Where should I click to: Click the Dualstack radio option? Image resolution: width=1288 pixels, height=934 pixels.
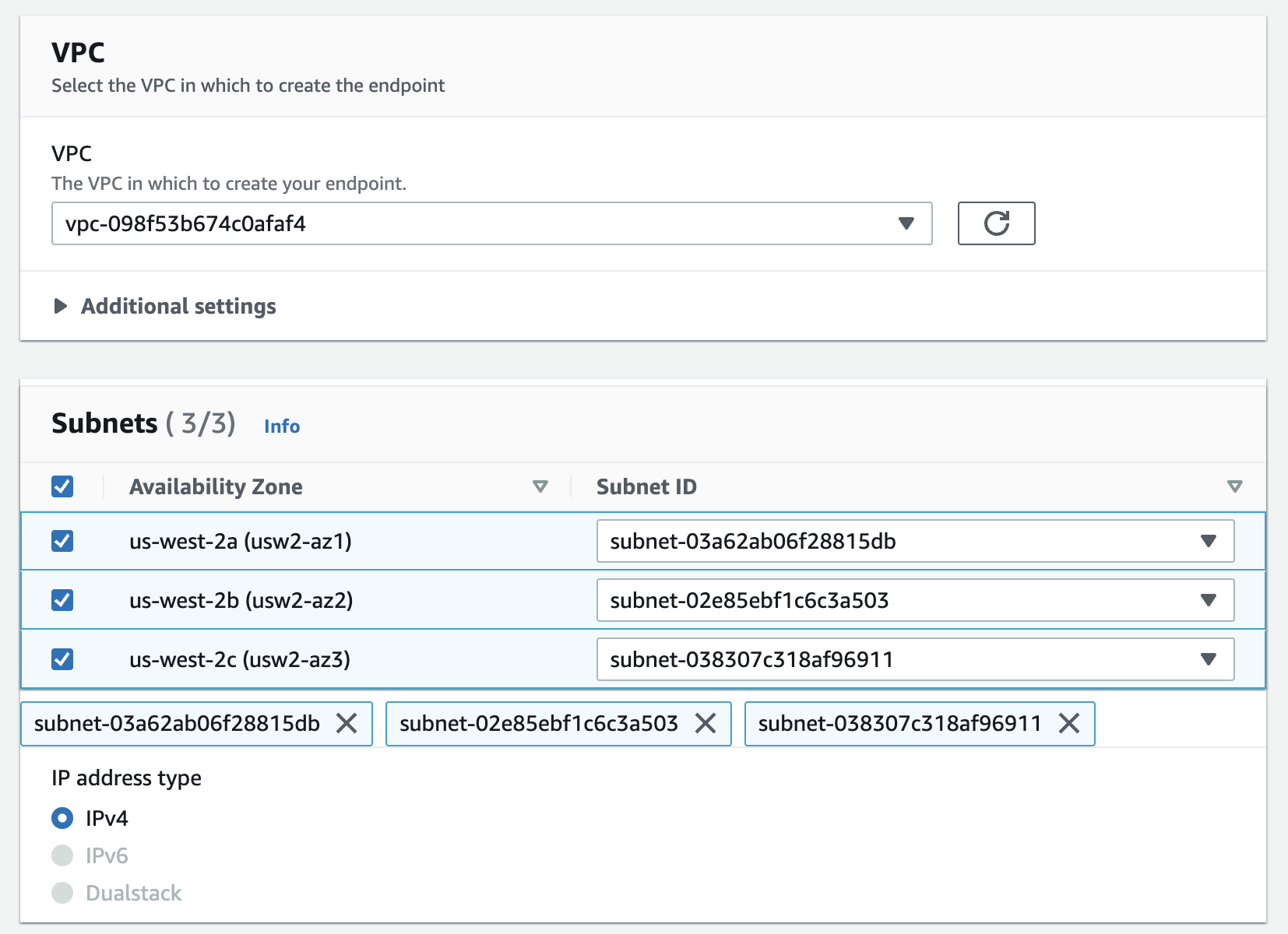62,893
